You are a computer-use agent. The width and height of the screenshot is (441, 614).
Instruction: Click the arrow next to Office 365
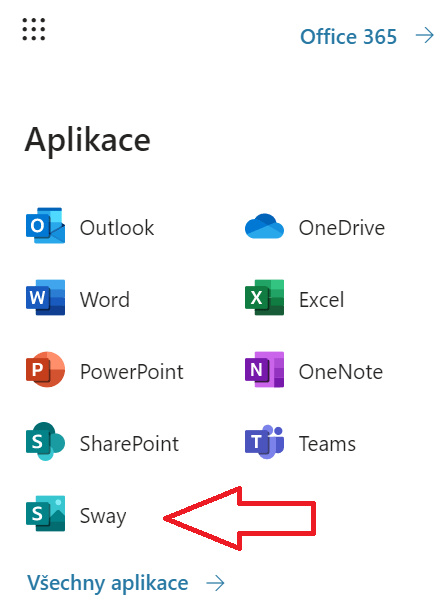(x=425, y=36)
